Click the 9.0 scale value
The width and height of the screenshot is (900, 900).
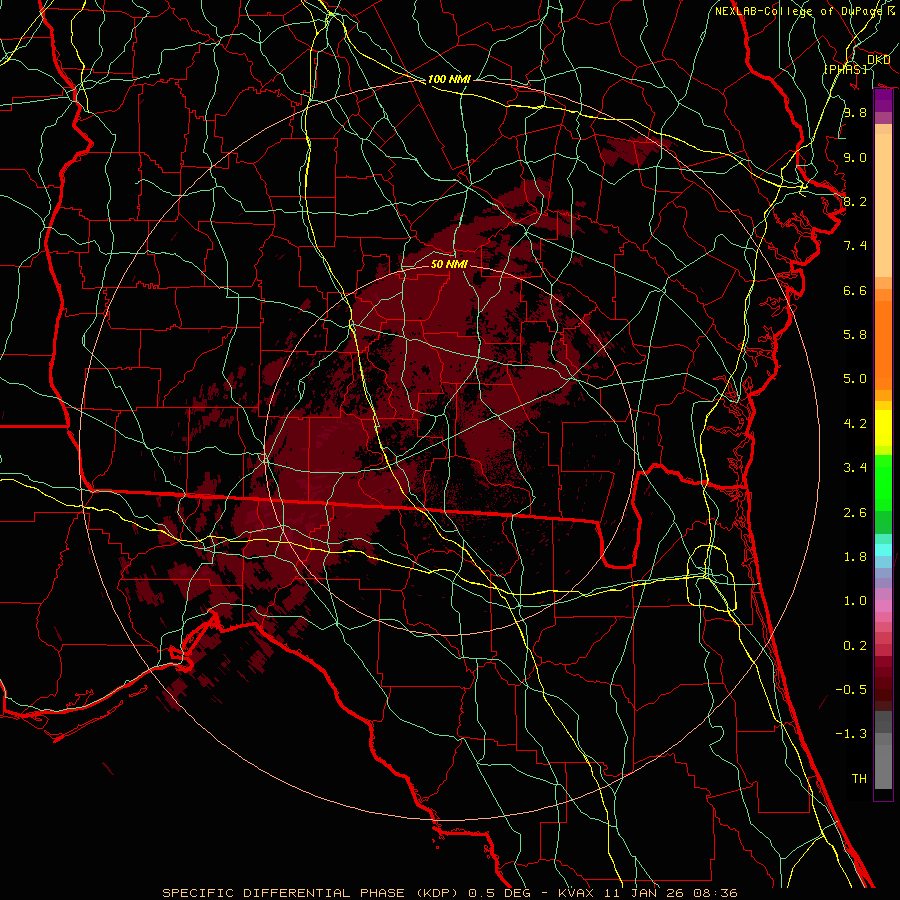[855, 157]
